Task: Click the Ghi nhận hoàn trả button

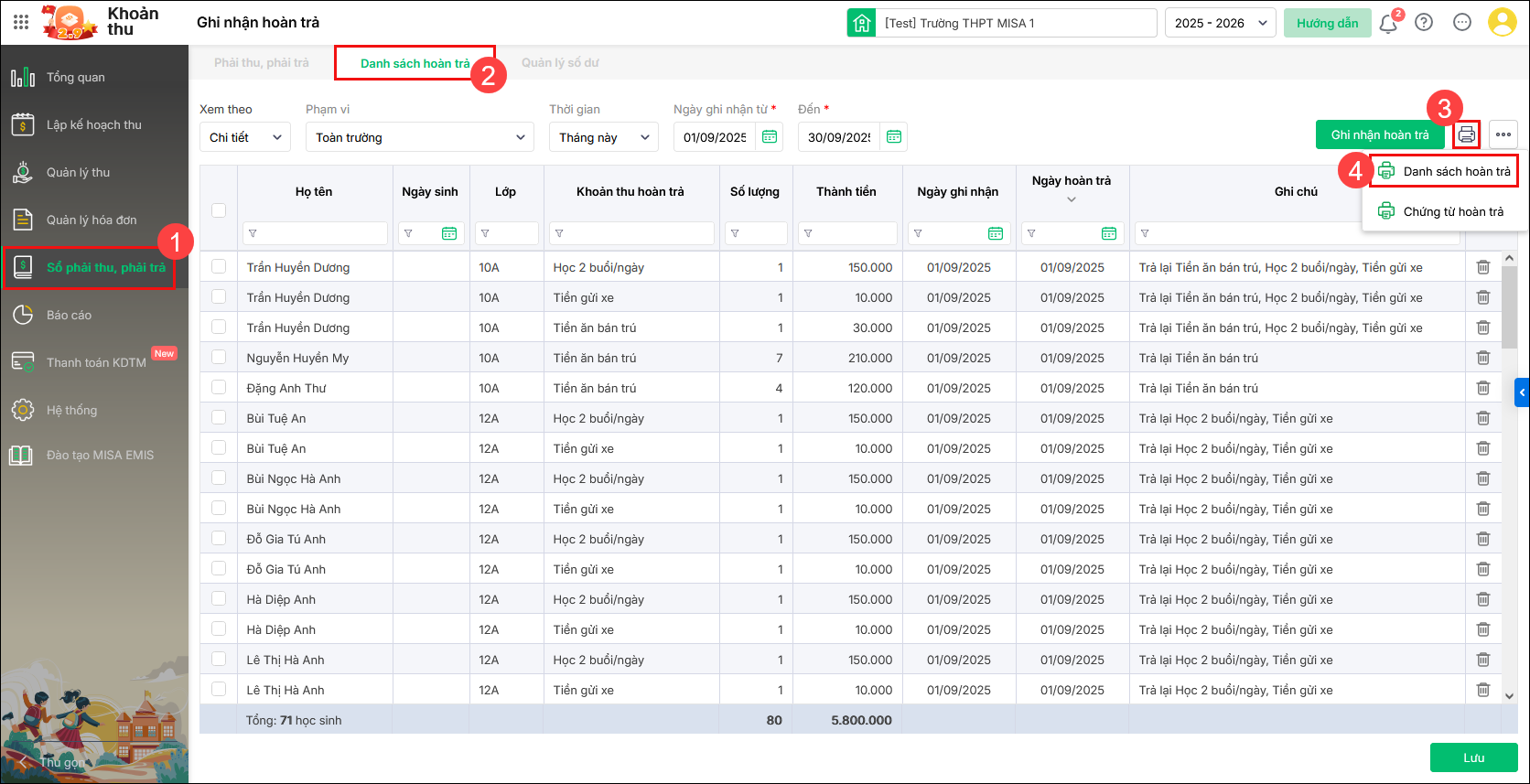Action: [1379, 134]
